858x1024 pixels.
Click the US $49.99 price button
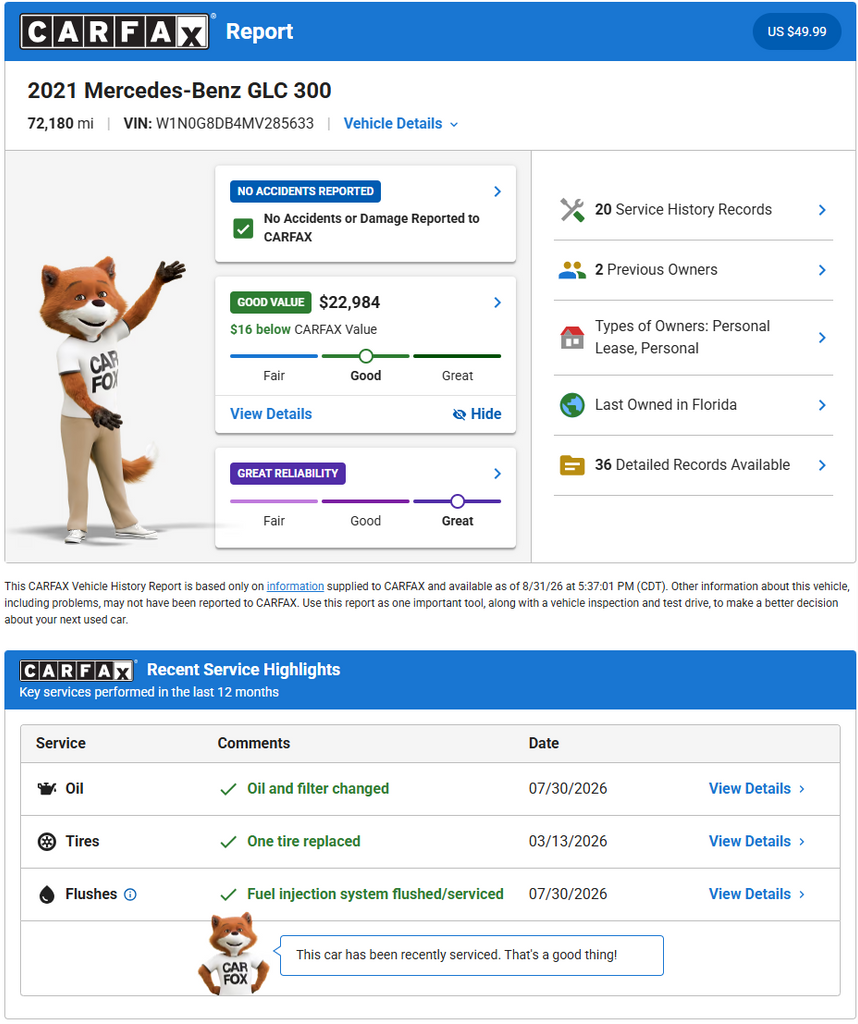coord(797,31)
